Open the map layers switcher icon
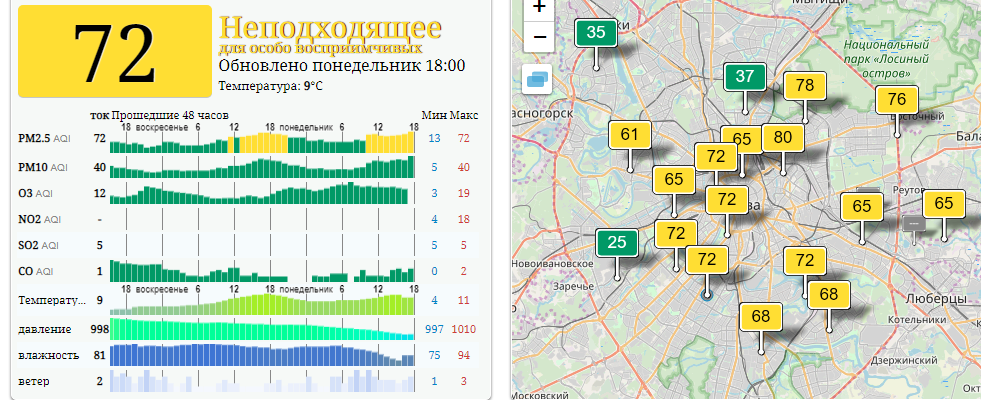This screenshot has height=400, width=981. [537, 79]
